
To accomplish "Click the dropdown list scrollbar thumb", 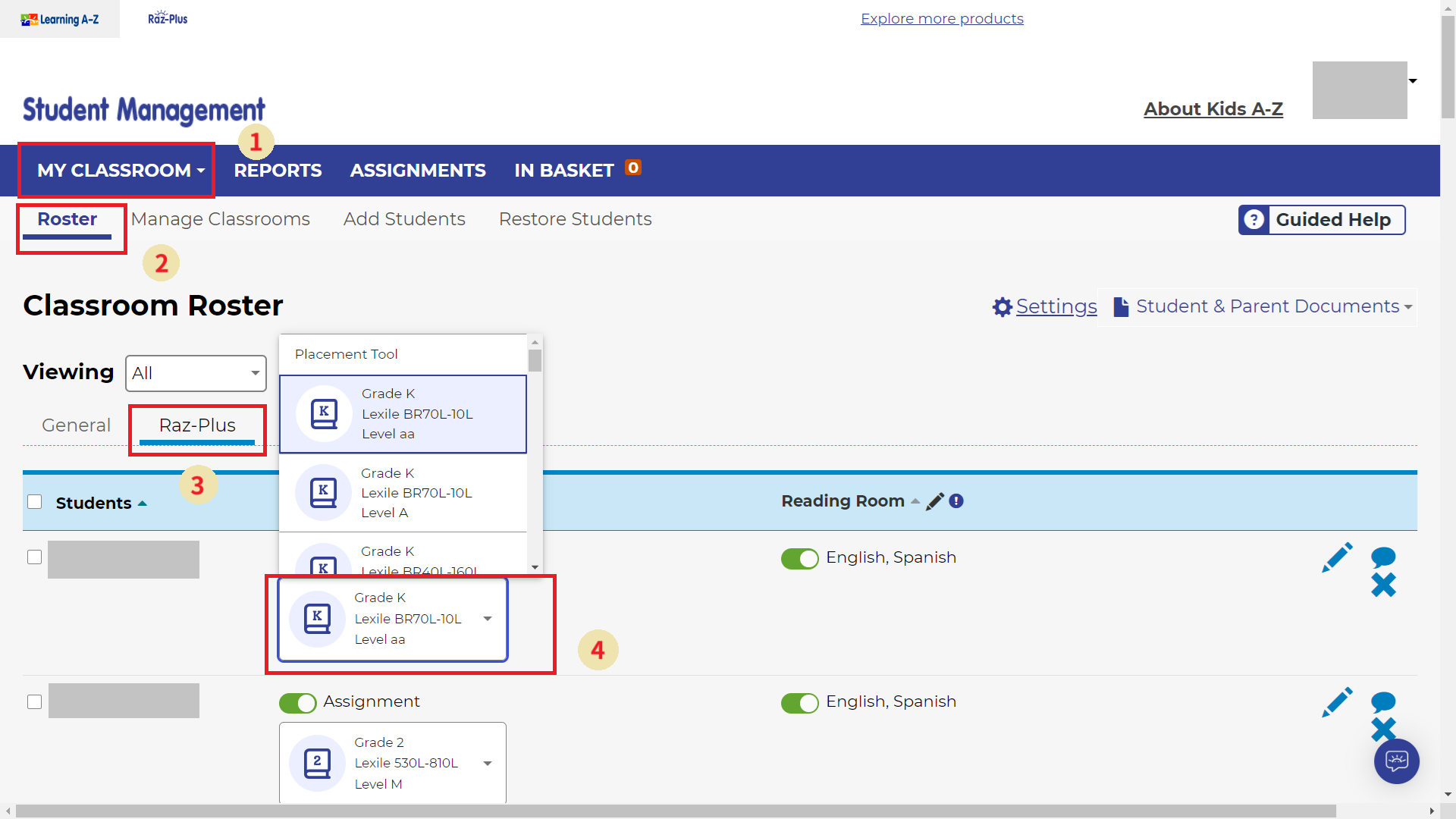I will pyautogui.click(x=535, y=361).
